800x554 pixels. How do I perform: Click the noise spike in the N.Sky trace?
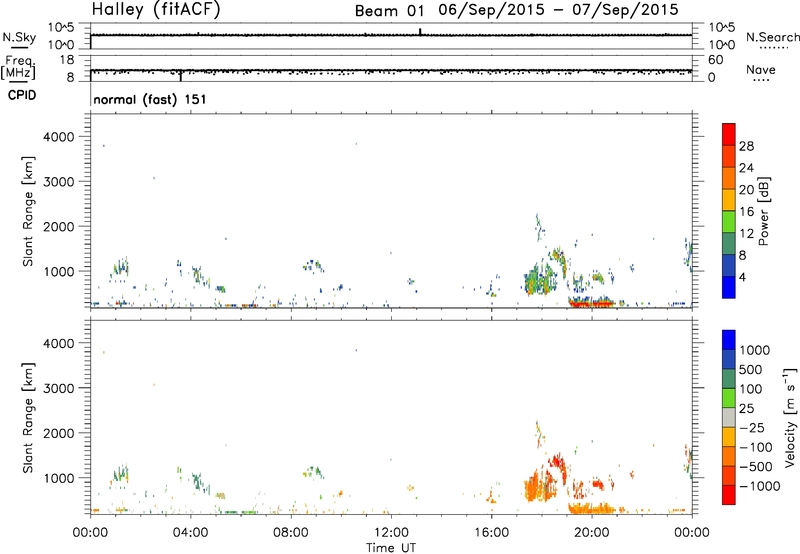tap(420, 32)
